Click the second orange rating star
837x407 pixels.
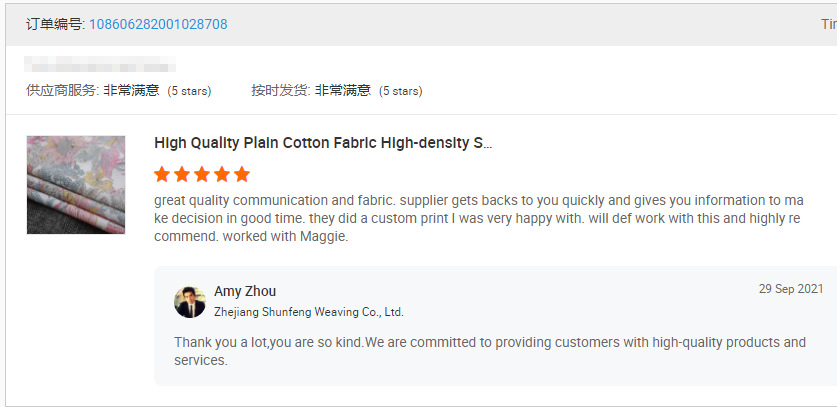[x=182, y=174]
